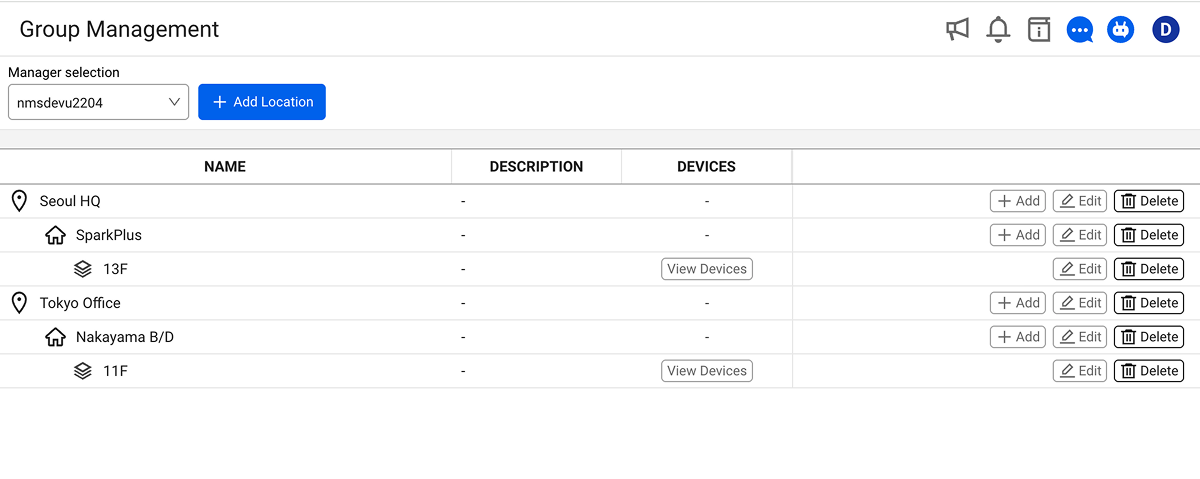The image size is (1200, 479).
Task: Open the notifications bell icon
Action: coord(998,30)
